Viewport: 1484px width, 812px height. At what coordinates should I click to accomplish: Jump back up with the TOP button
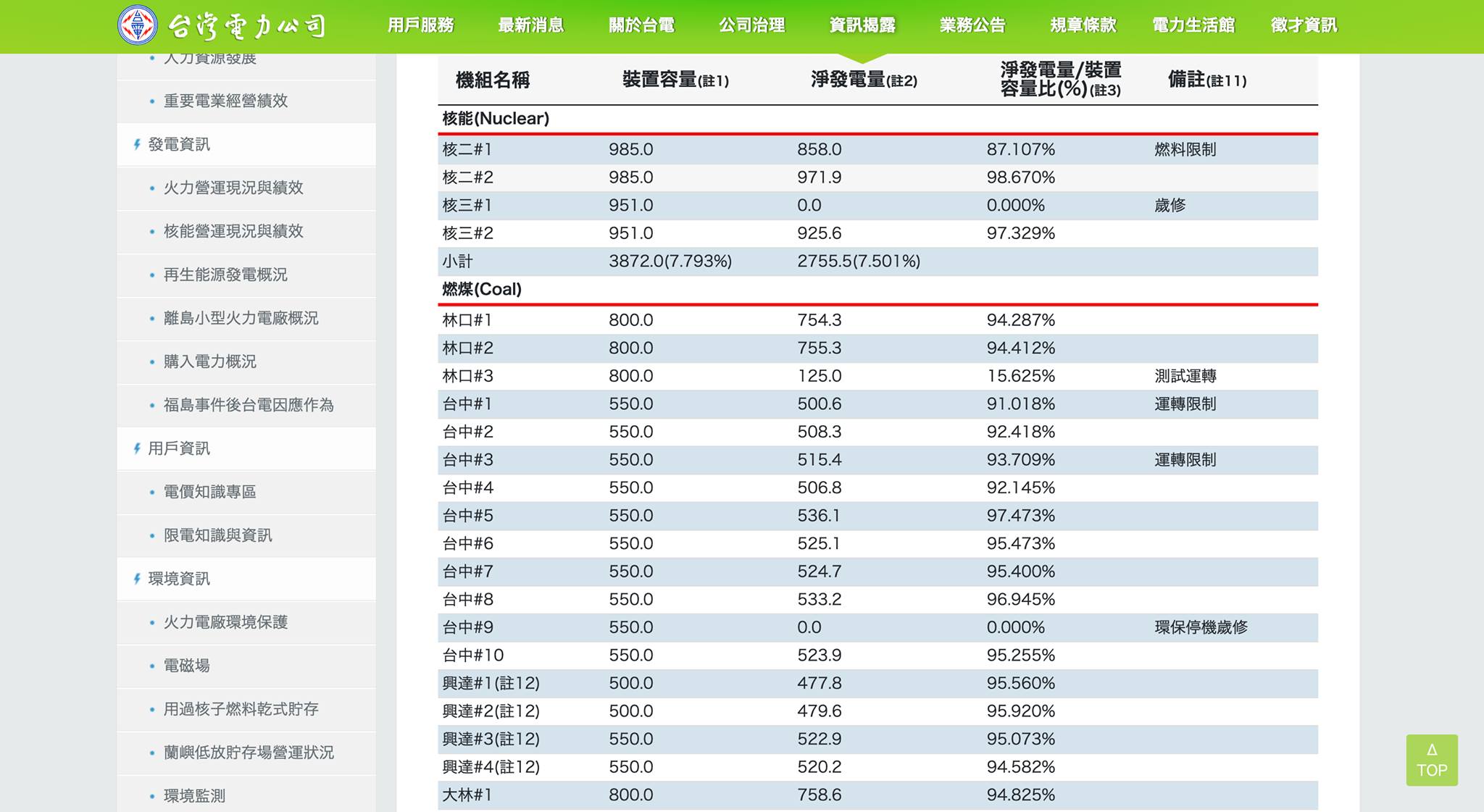(x=1432, y=761)
